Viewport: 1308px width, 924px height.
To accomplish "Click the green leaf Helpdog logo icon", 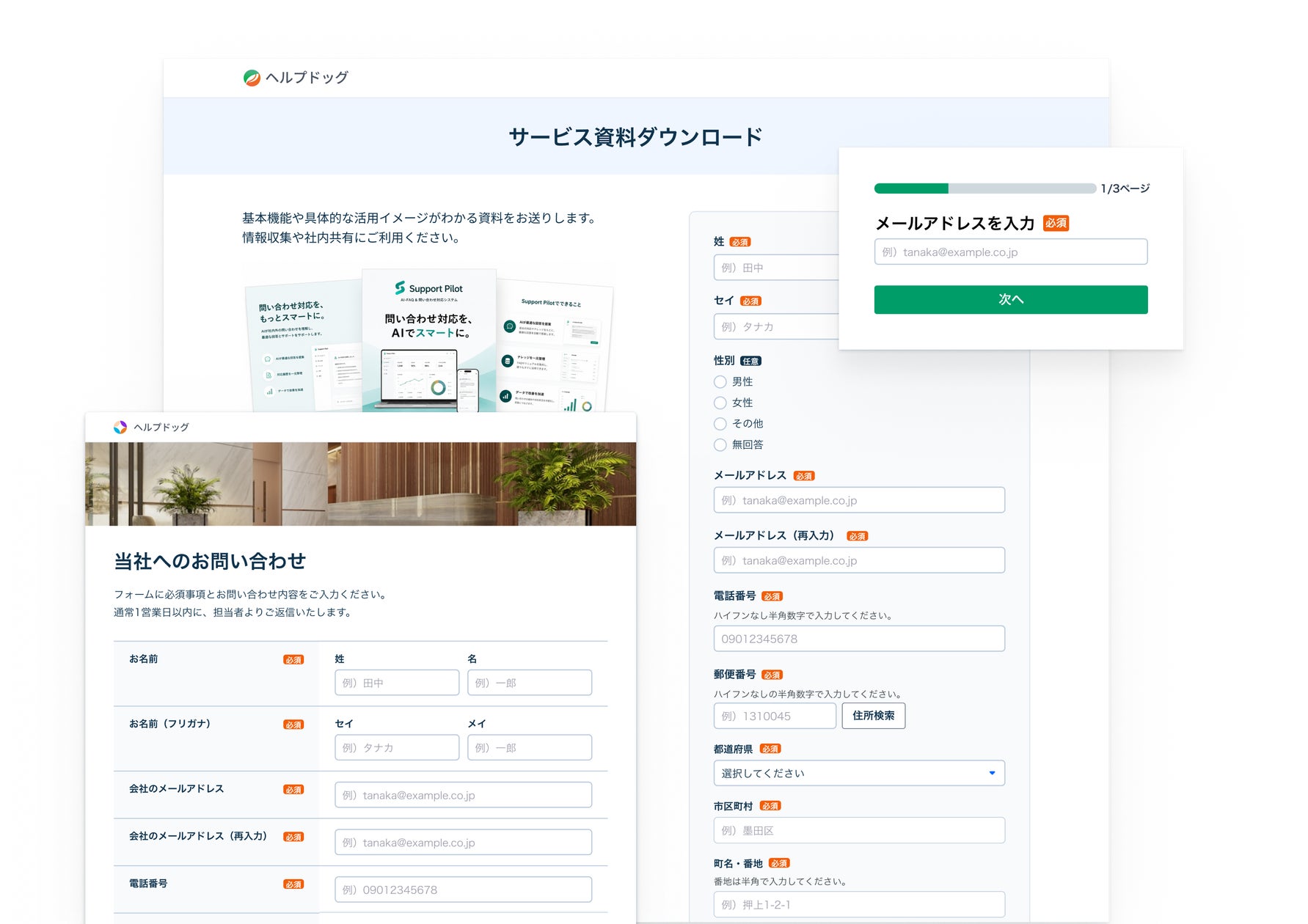I will pyautogui.click(x=252, y=78).
